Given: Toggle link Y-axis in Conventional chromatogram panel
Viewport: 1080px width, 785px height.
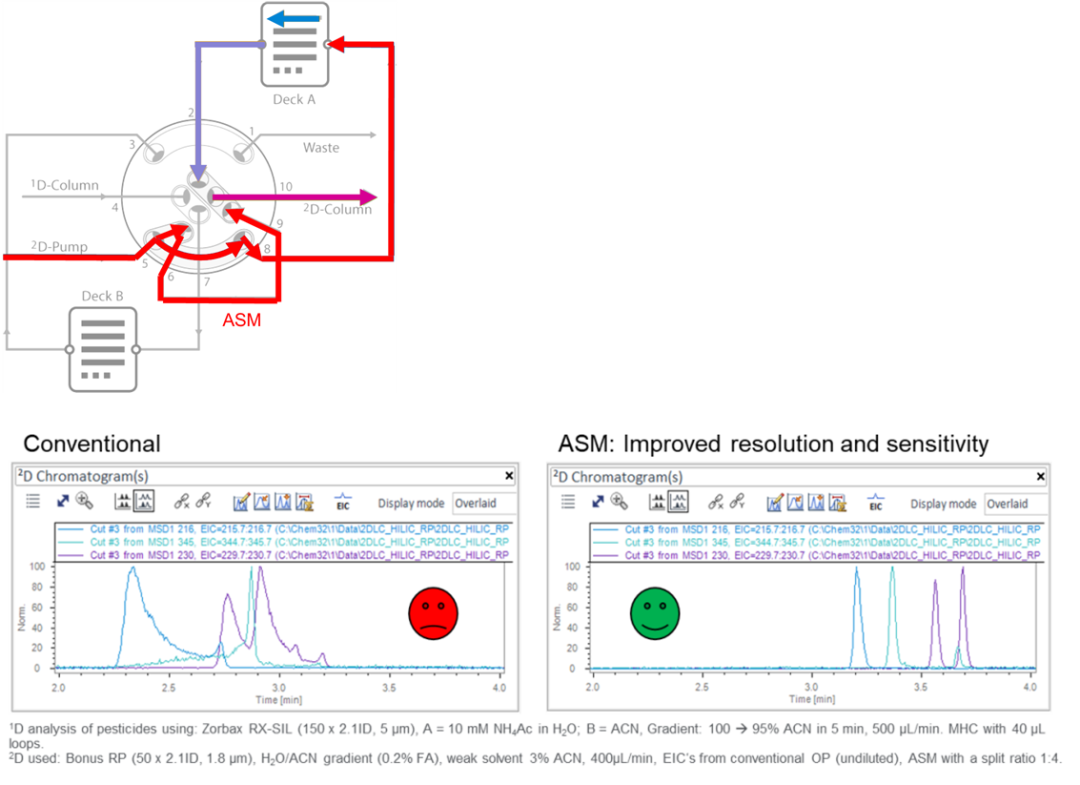Looking at the screenshot, I should point(203,501).
